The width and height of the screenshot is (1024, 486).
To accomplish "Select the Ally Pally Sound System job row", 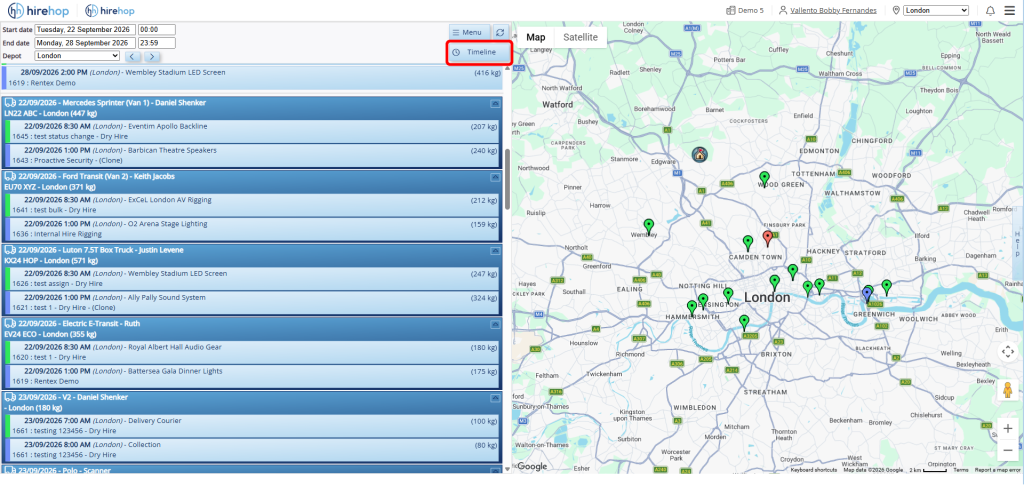I will (x=252, y=302).
